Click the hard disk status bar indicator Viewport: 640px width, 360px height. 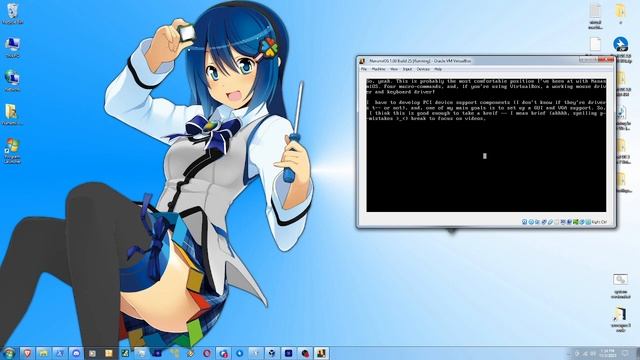(x=524, y=222)
